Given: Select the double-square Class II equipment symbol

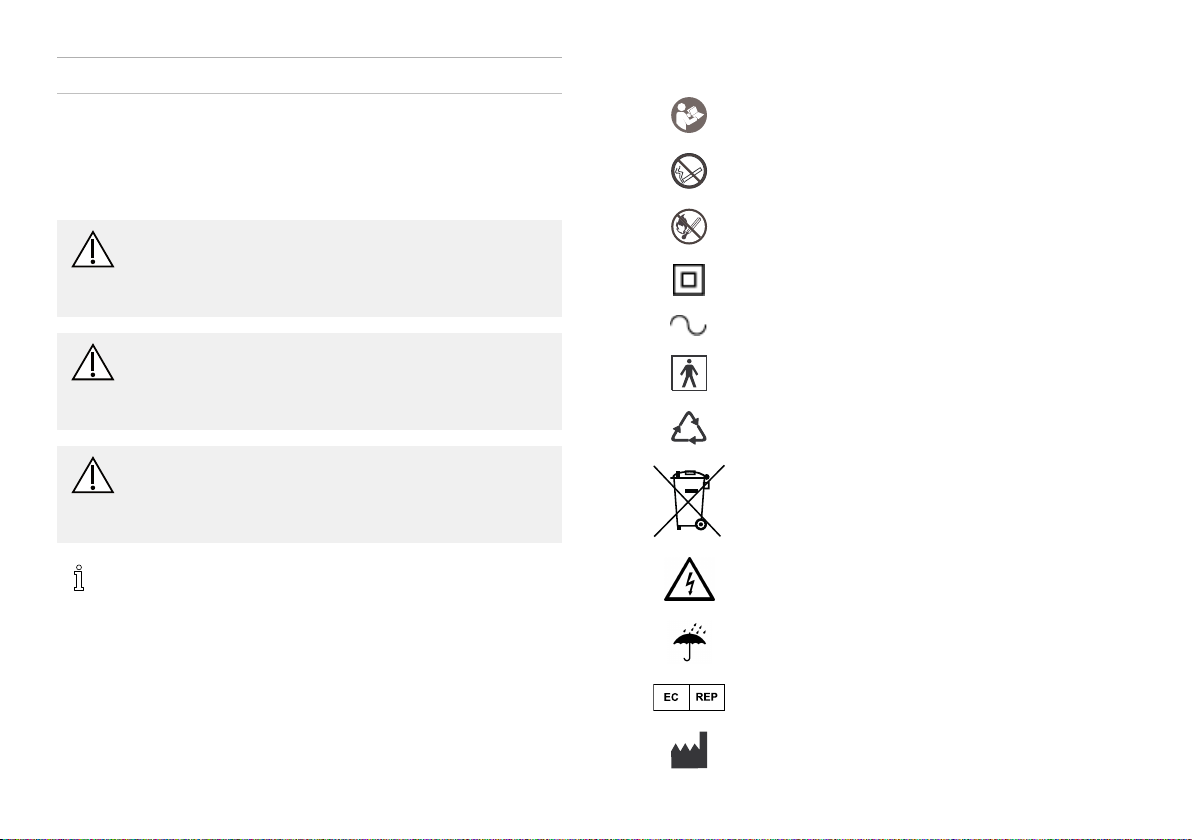Looking at the screenshot, I should (689, 280).
